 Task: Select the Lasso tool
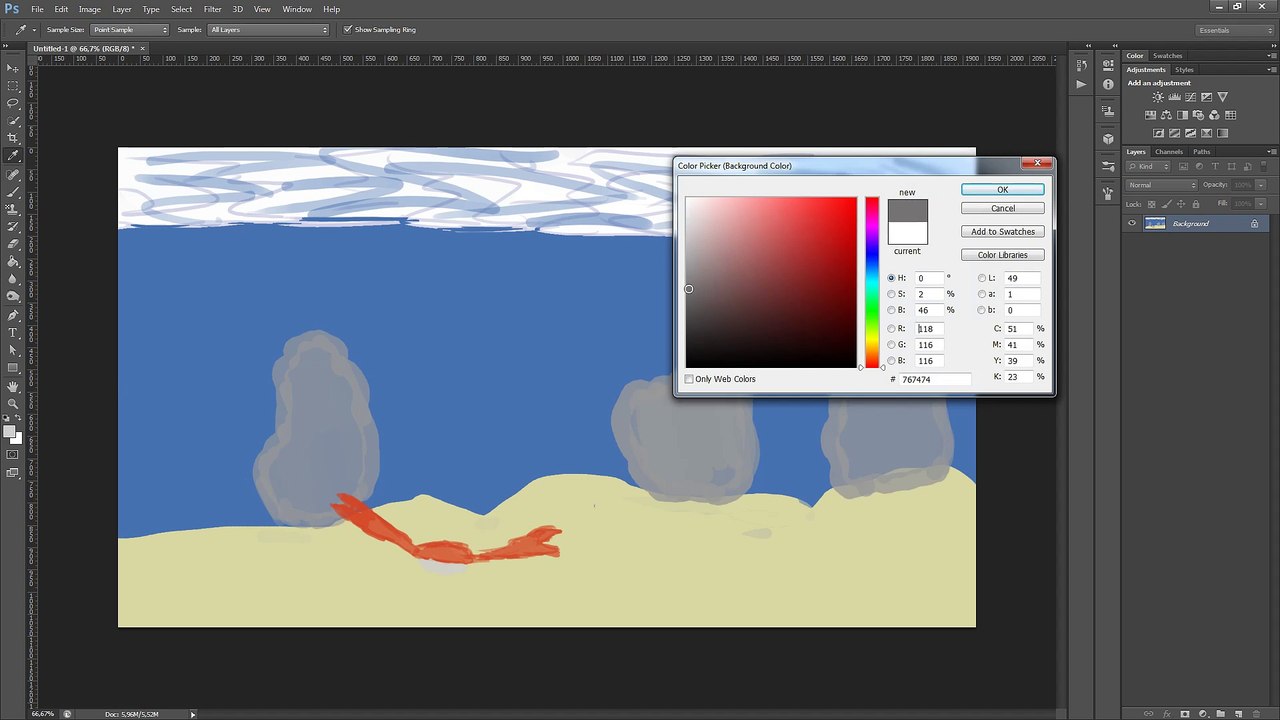(x=13, y=103)
